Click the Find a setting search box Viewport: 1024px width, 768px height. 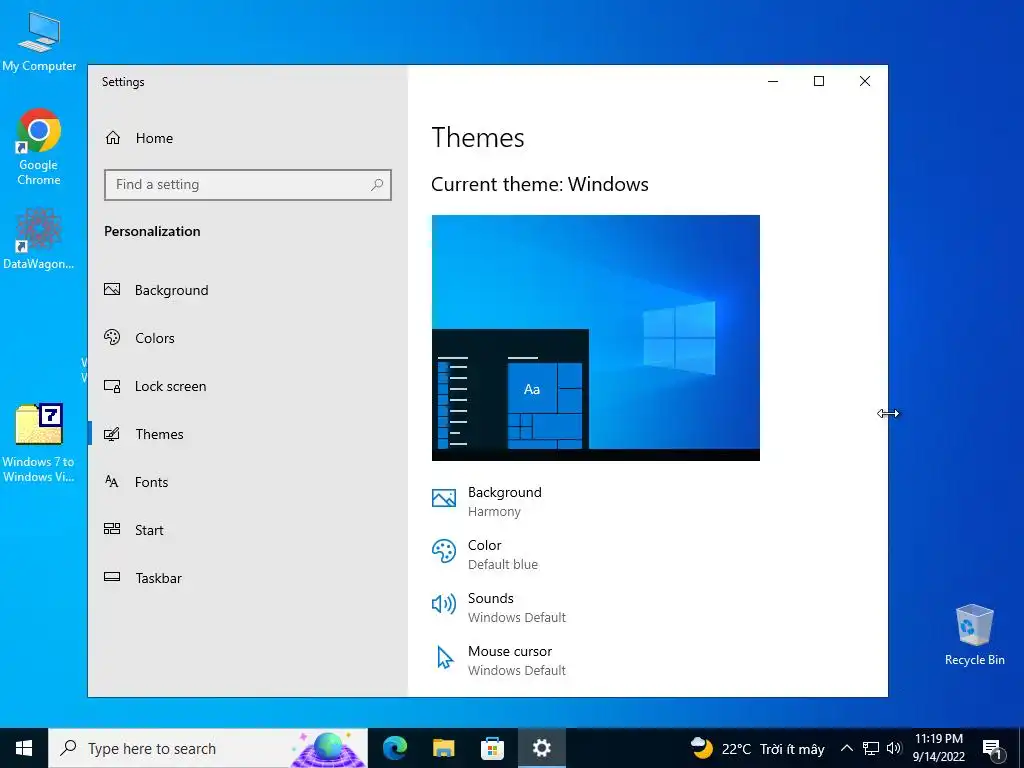tap(248, 185)
